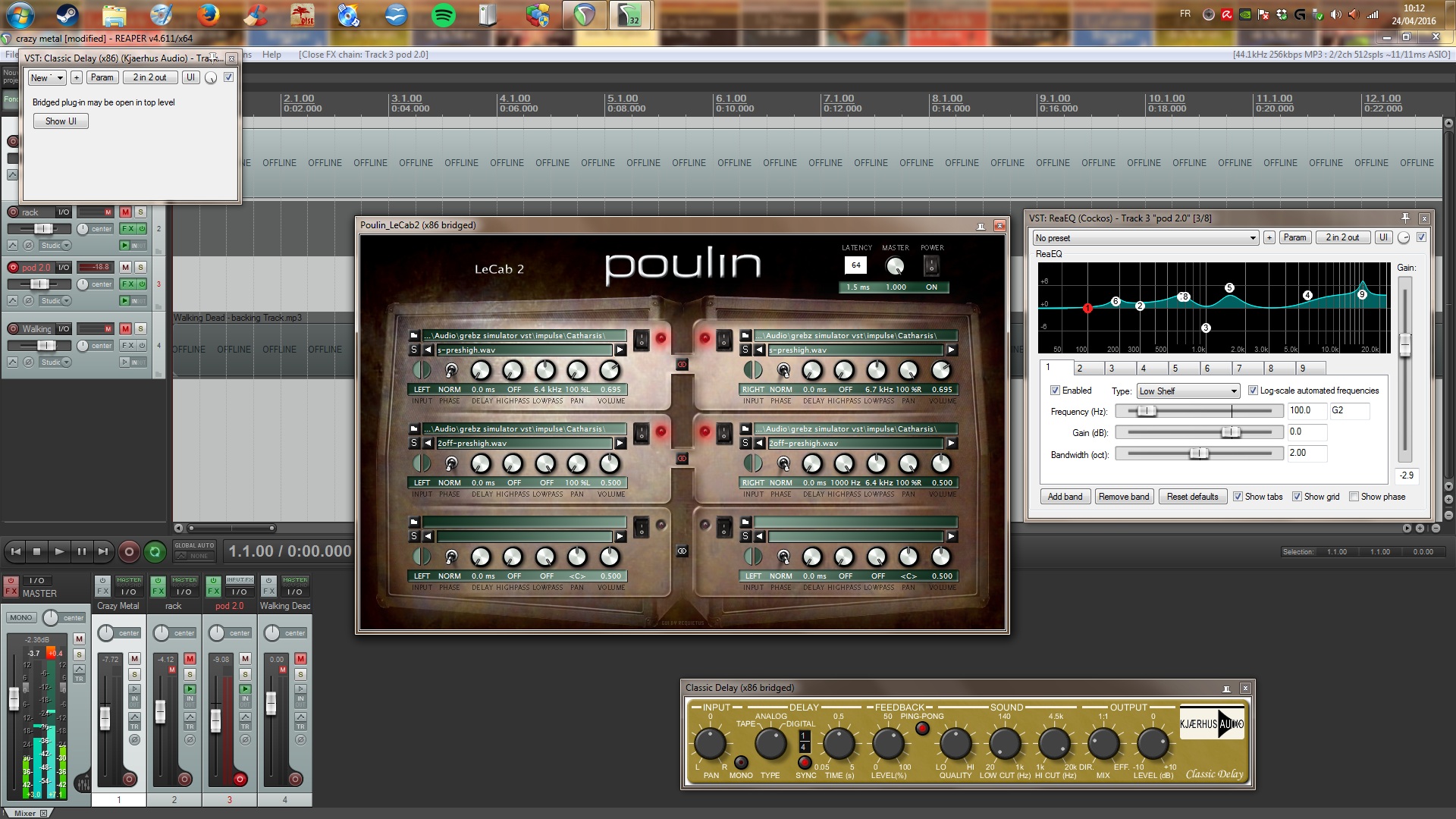Click the transport Play button

tap(59, 551)
